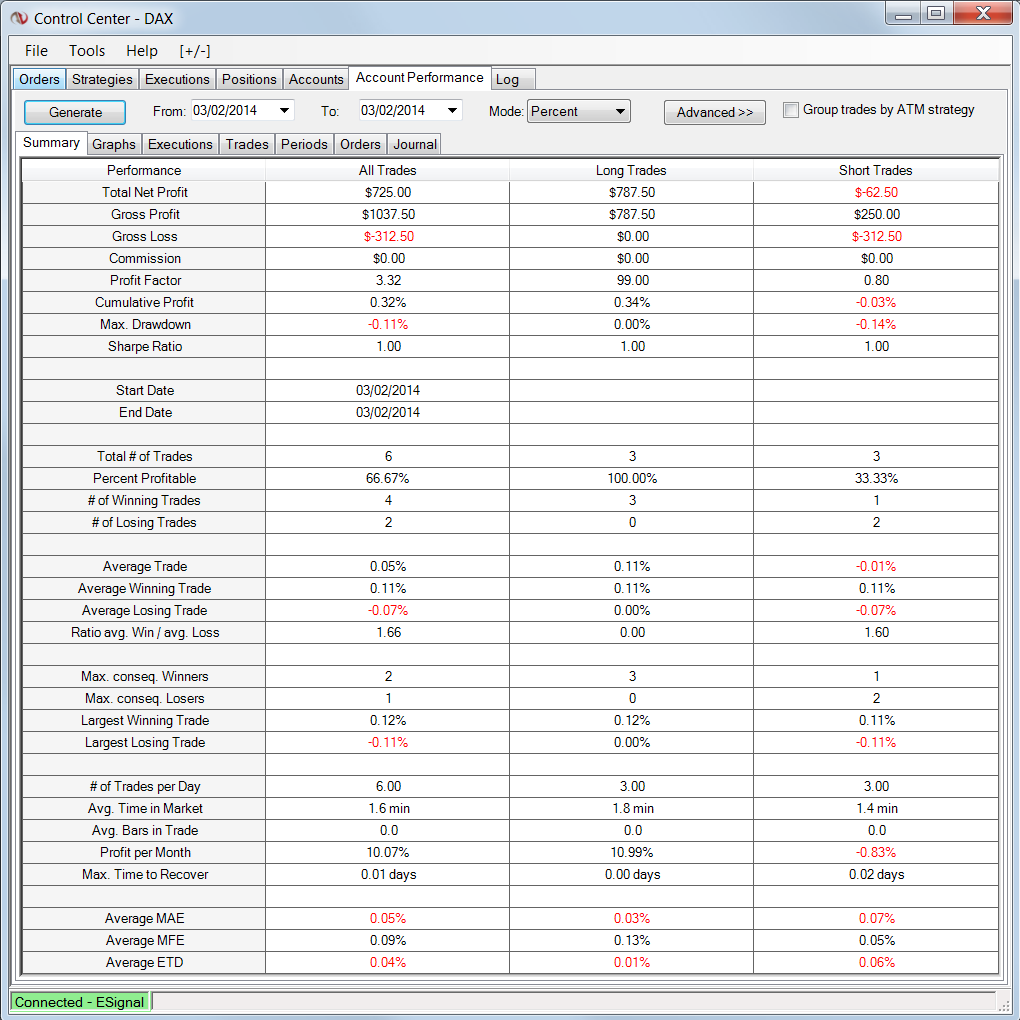Click the NinjaTrader logo icon in title bar

click(20, 18)
